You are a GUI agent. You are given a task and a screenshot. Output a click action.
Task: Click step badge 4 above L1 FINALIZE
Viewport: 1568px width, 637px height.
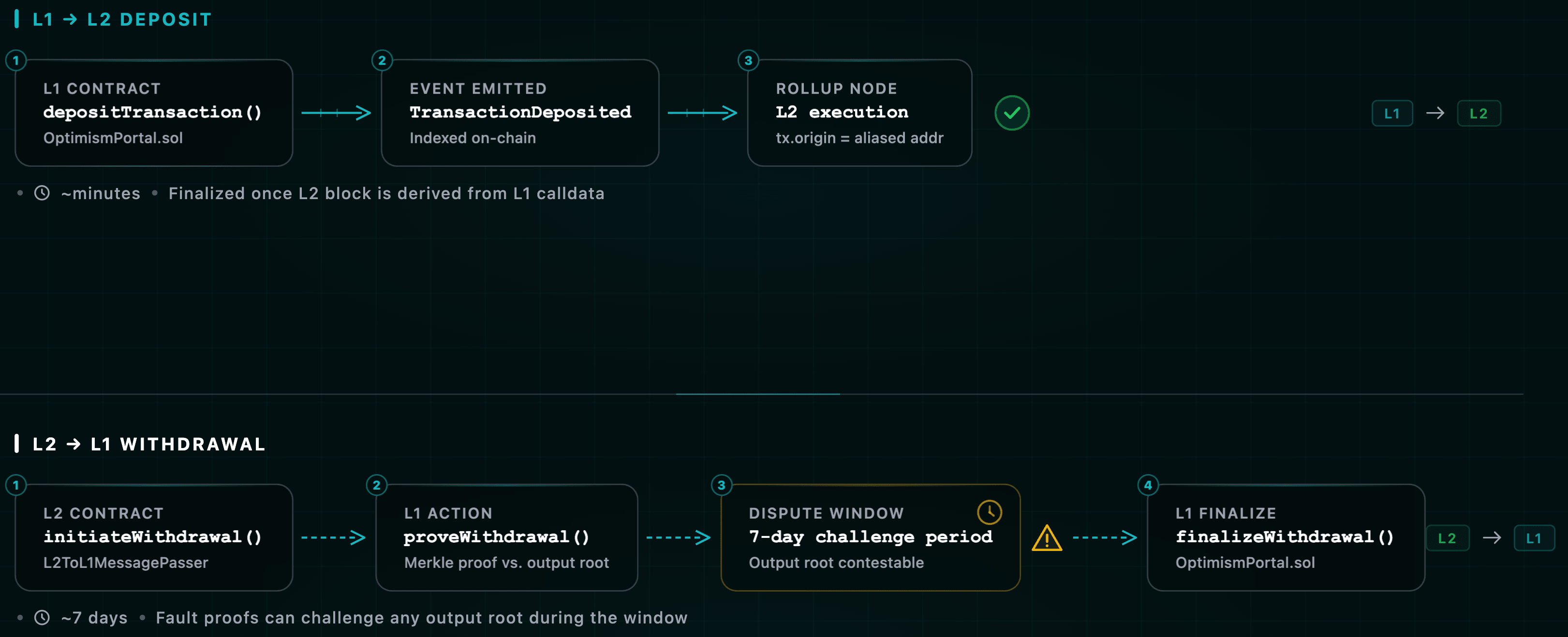pyautogui.click(x=1147, y=485)
